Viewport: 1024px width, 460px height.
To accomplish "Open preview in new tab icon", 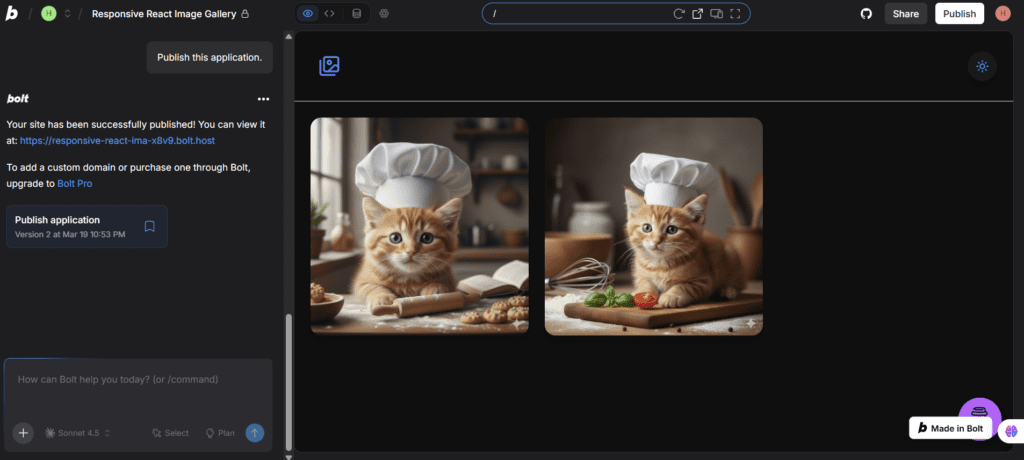I will pos(698,14).
